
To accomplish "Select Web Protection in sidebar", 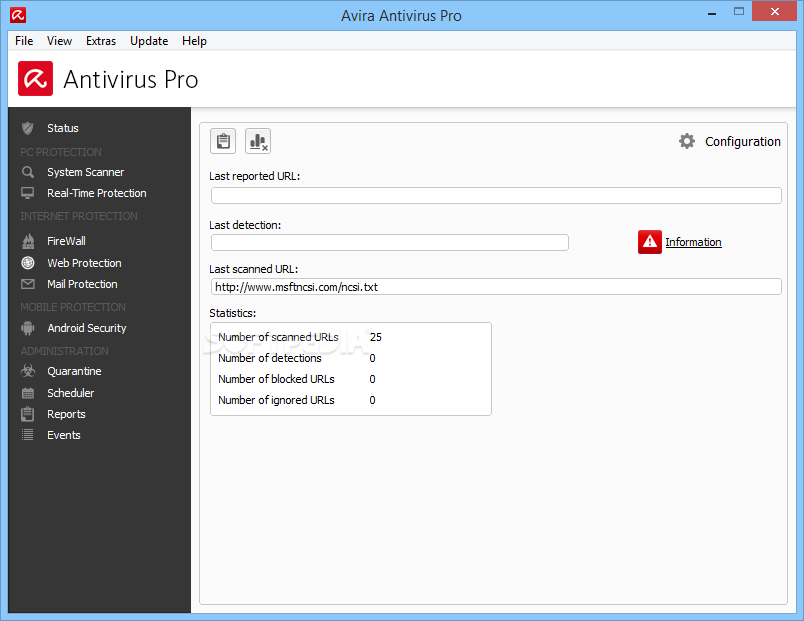I will [x=85, y=263].
